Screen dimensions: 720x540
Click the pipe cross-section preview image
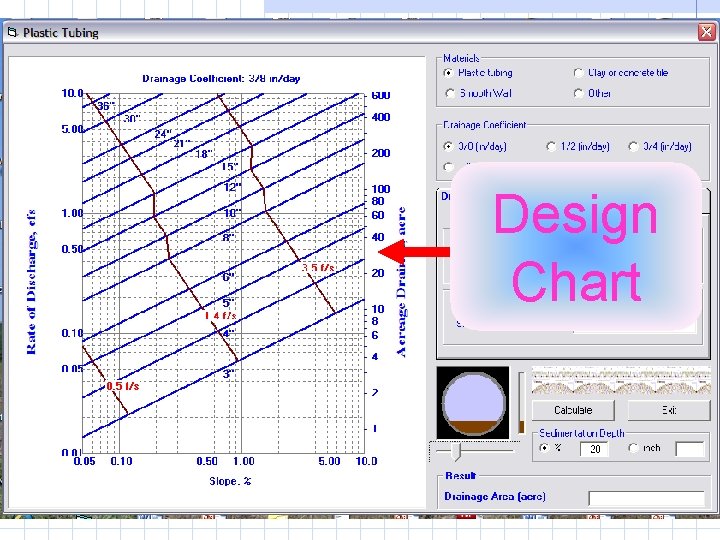click(473, 403)
